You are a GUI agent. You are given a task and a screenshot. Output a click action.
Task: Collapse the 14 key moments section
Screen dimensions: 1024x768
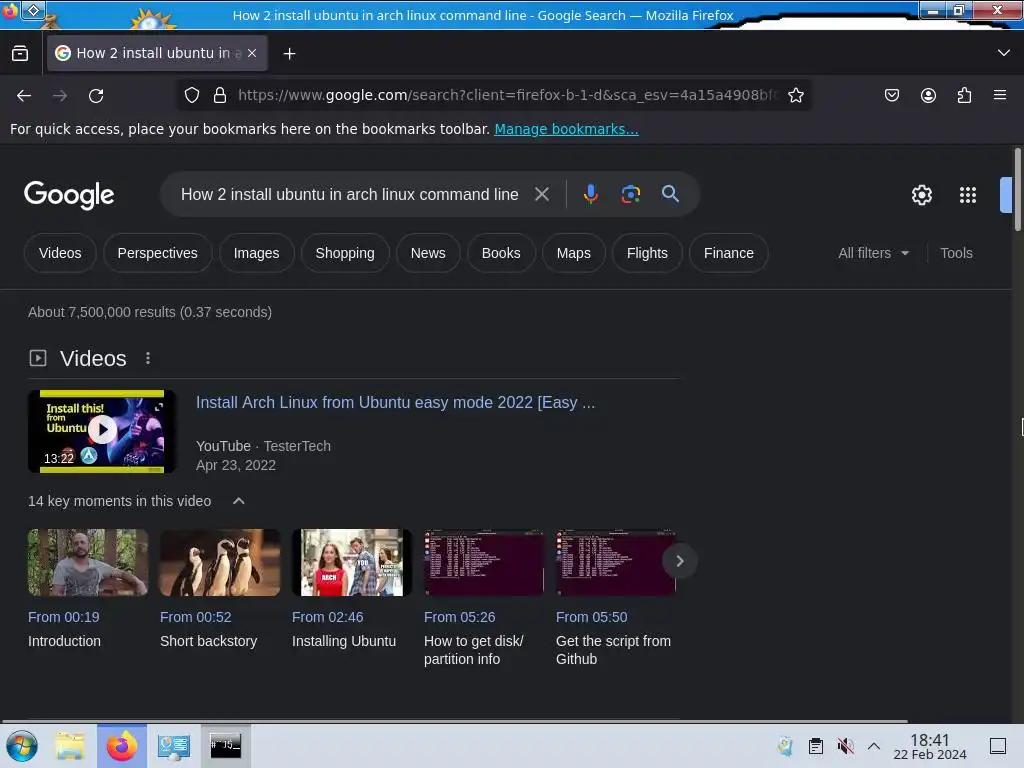click(239, 501)
